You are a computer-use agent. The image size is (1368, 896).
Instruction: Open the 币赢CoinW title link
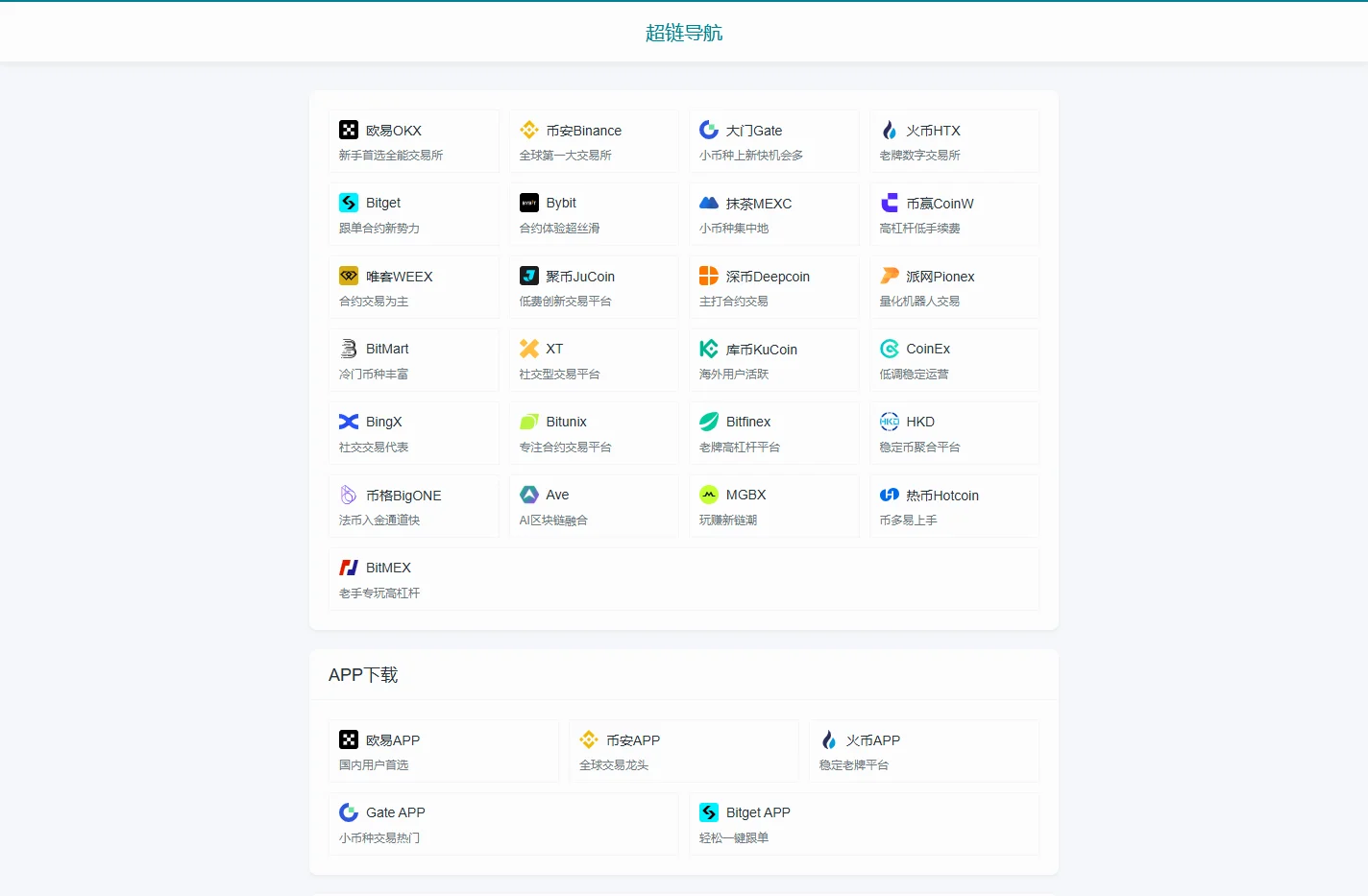pos(940,204)
